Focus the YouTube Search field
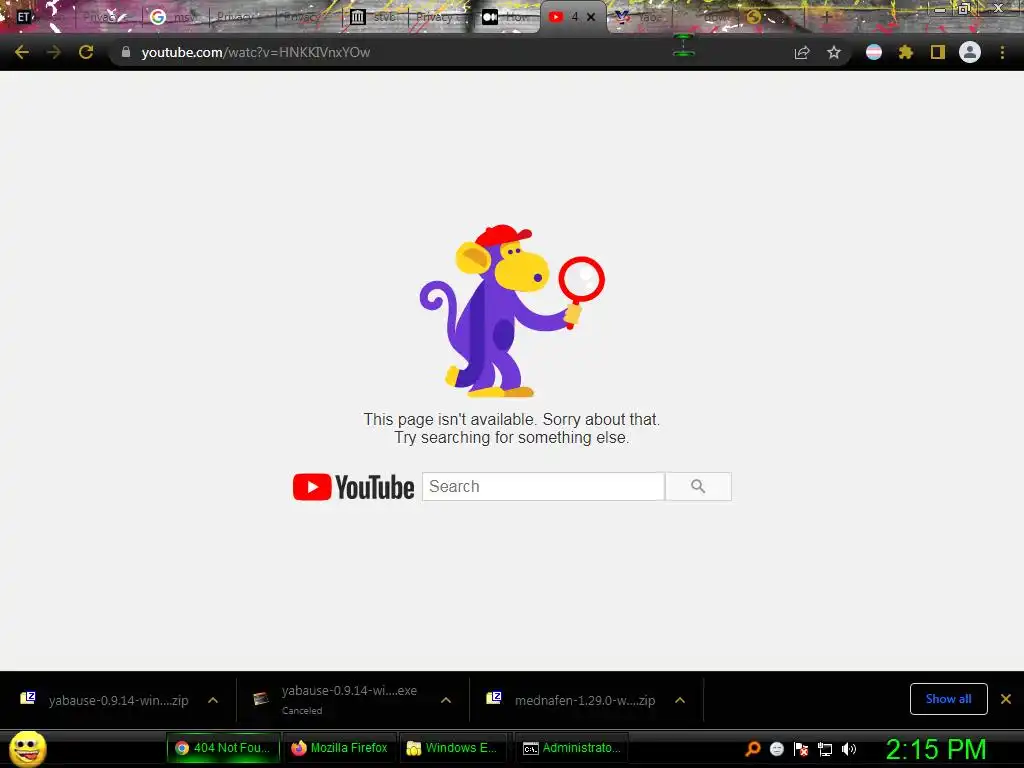The height and width of the screenshot is (768, 1024). pyautogui.click(x=543, y=487)
